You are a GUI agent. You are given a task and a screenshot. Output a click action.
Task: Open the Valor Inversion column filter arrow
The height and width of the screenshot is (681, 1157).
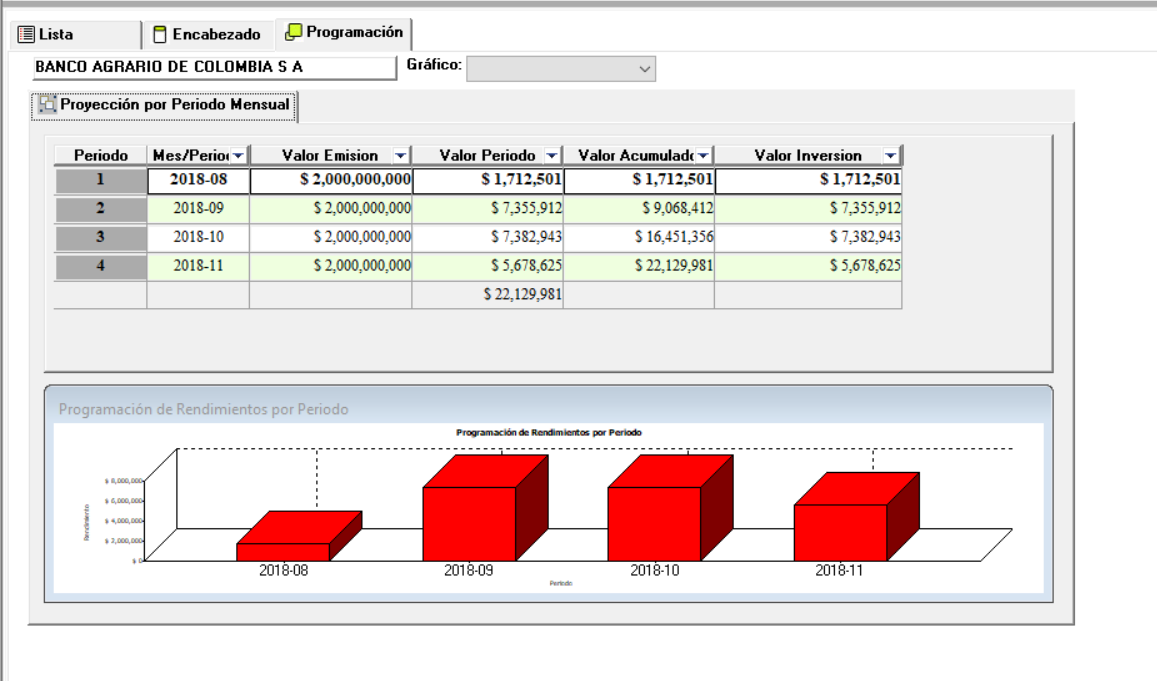pos(890,156)
